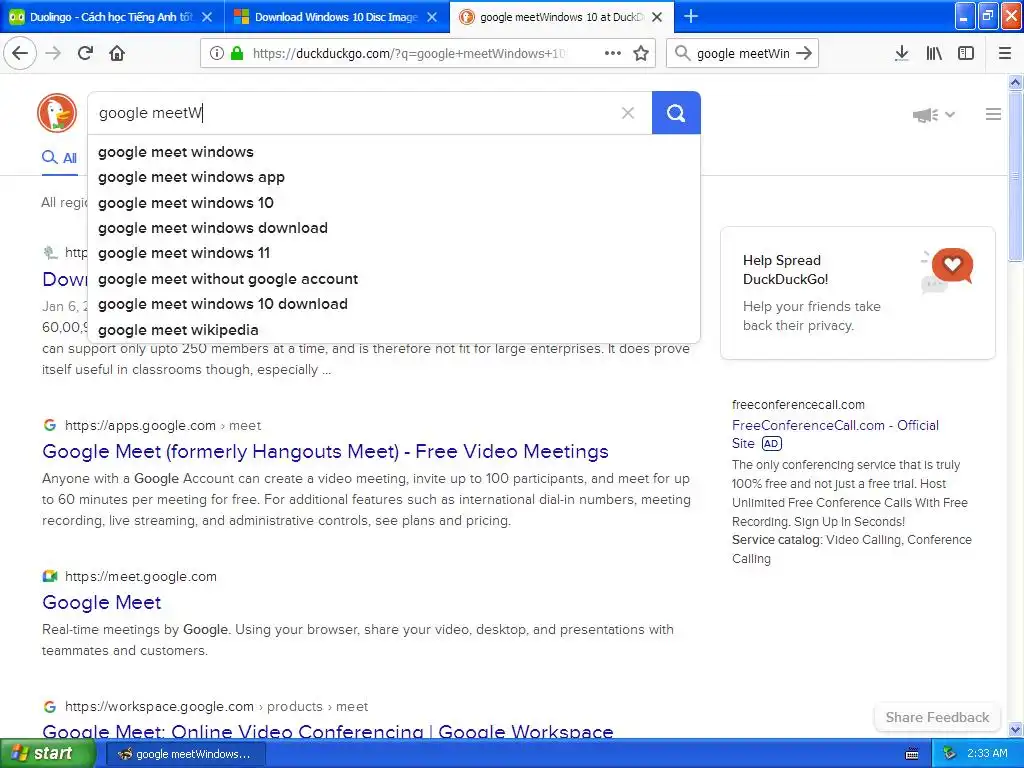The image size is (1024, 768).
Task: Close the Duolingo tab
Action: click(x=207, y=17)
